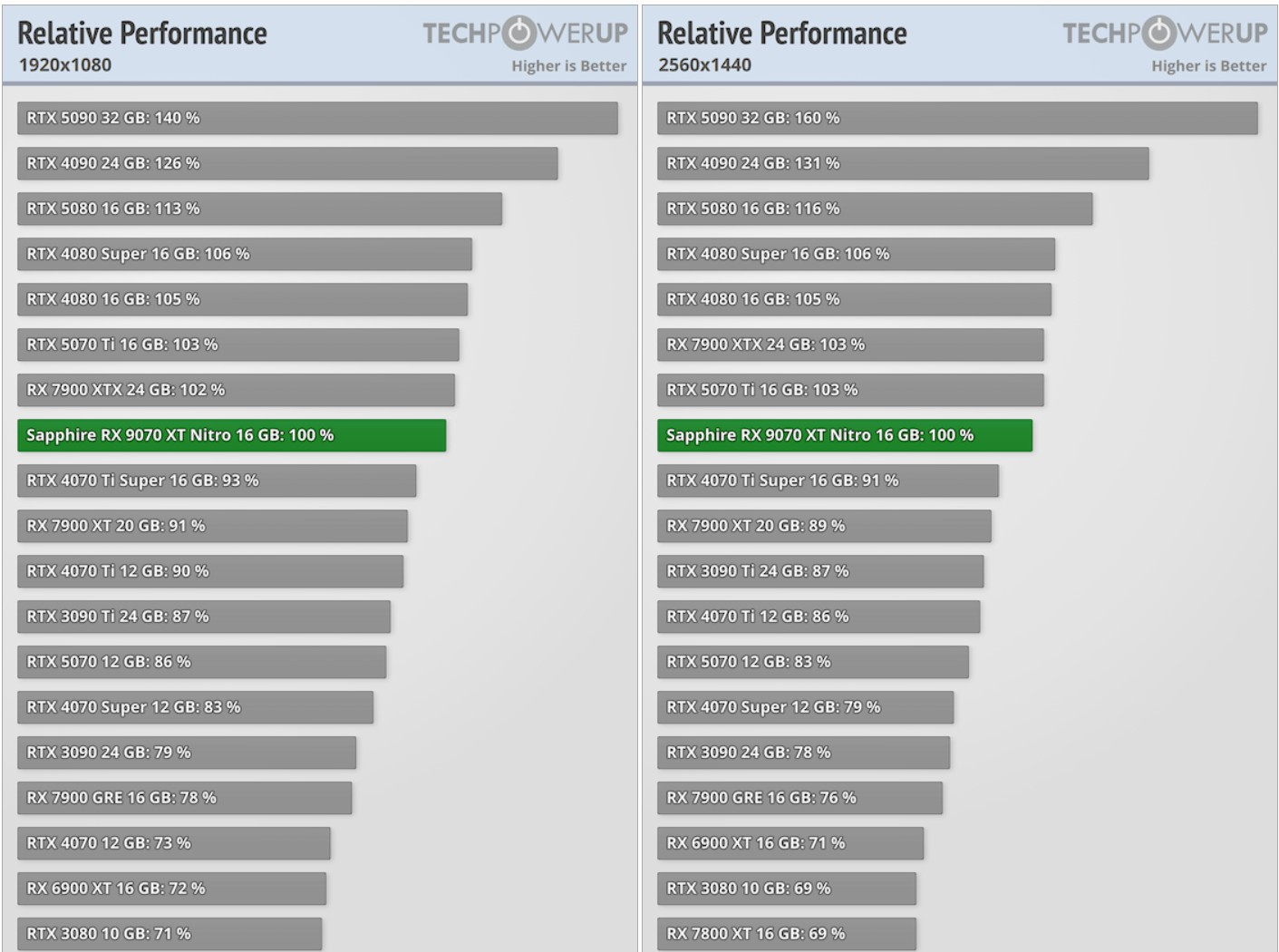This screenshot has width=1279, height=952.
Task: Select 'RX 7900 GRE 16 GB: 78 %' bar
Action: (x=184, y=798)
